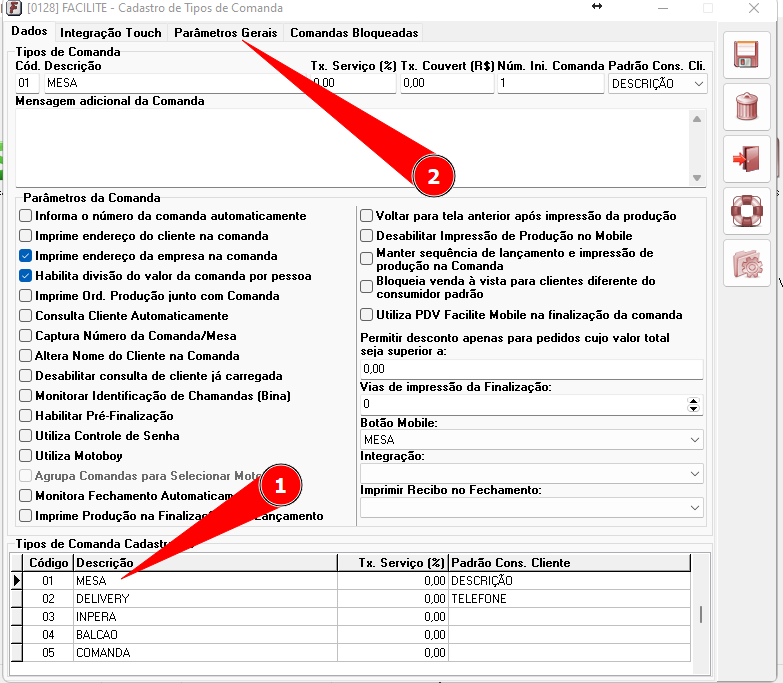Check Habilitar Pré-Finalização
783x683 pixels.
click(x=25, y=415)
